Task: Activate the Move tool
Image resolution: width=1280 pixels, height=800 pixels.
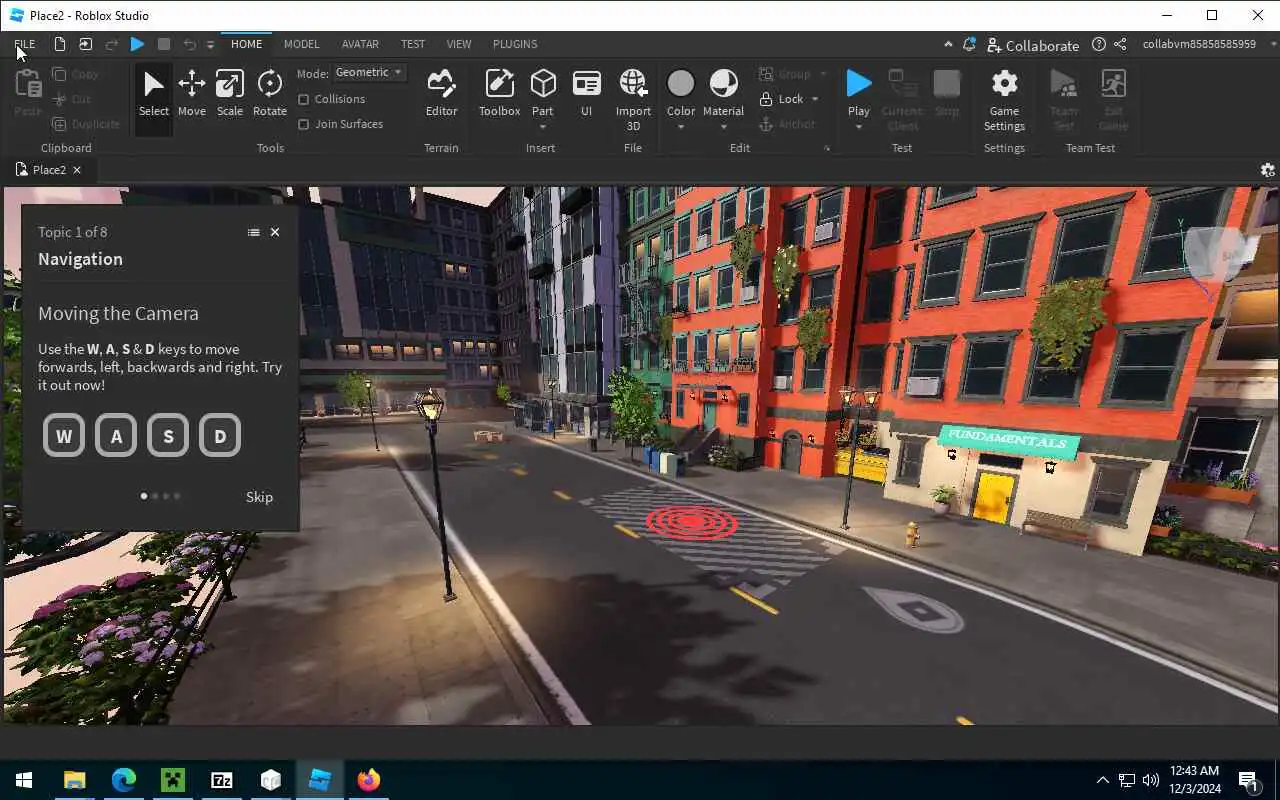Action: [191, 93]
